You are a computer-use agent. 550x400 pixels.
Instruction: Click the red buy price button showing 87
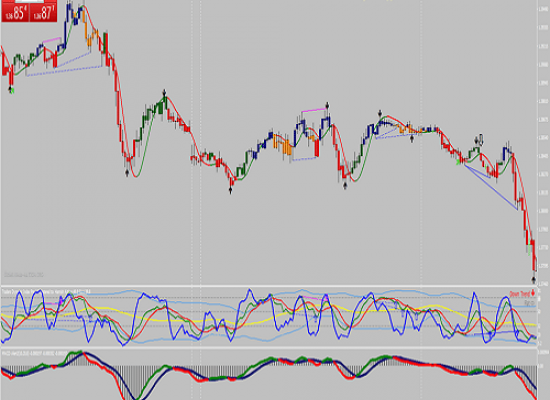43,13
